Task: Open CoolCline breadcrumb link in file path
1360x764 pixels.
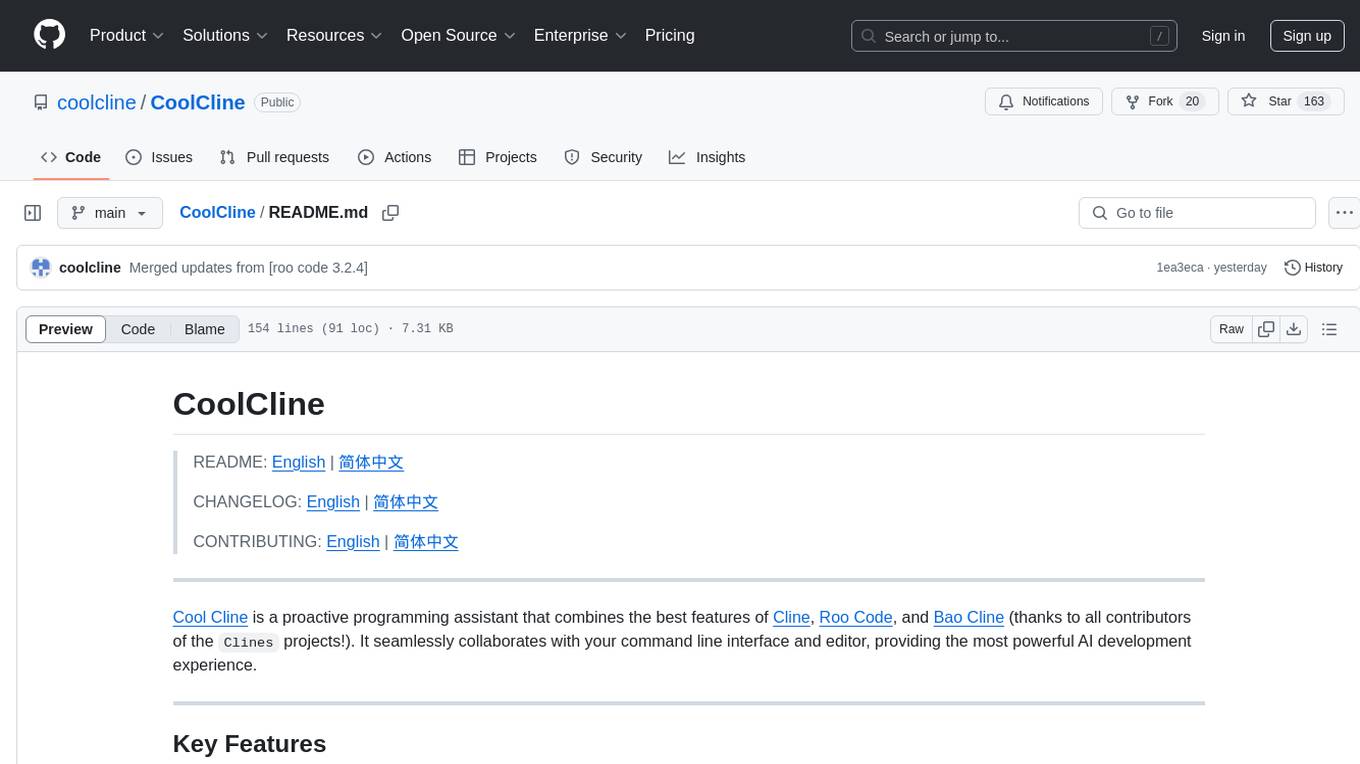Action: coord(217,213)
